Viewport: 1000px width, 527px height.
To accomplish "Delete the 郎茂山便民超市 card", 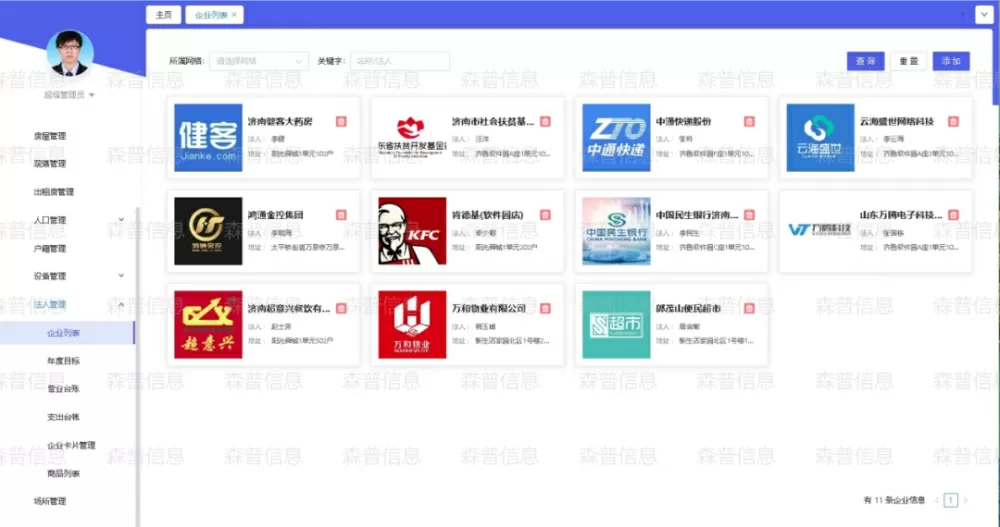I will [749, 308].
